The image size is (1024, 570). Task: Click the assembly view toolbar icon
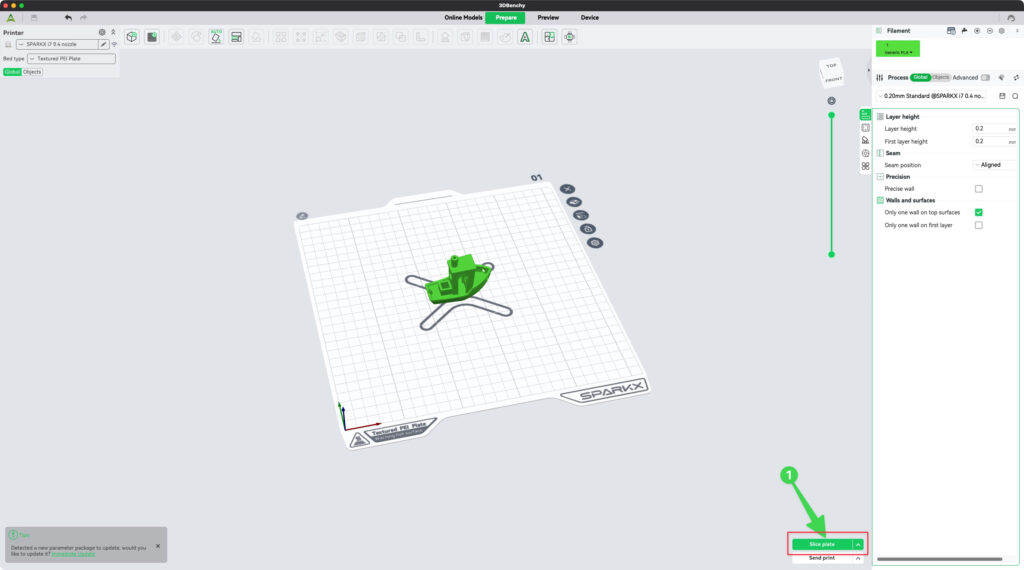pos(570,37)
